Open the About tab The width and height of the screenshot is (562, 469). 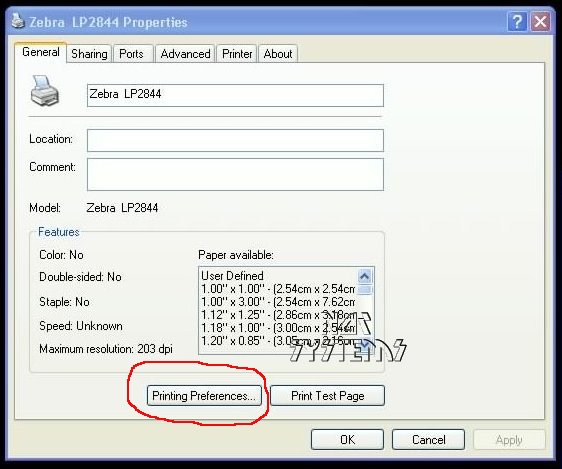point(278,54)
